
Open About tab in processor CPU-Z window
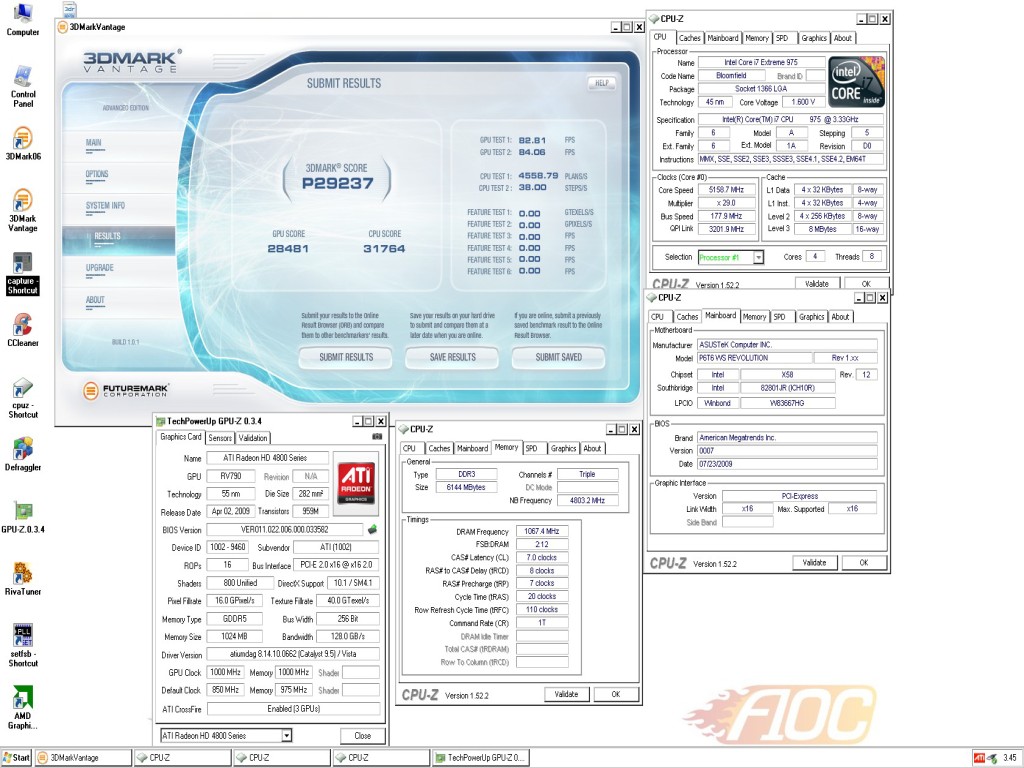(842, 39)
